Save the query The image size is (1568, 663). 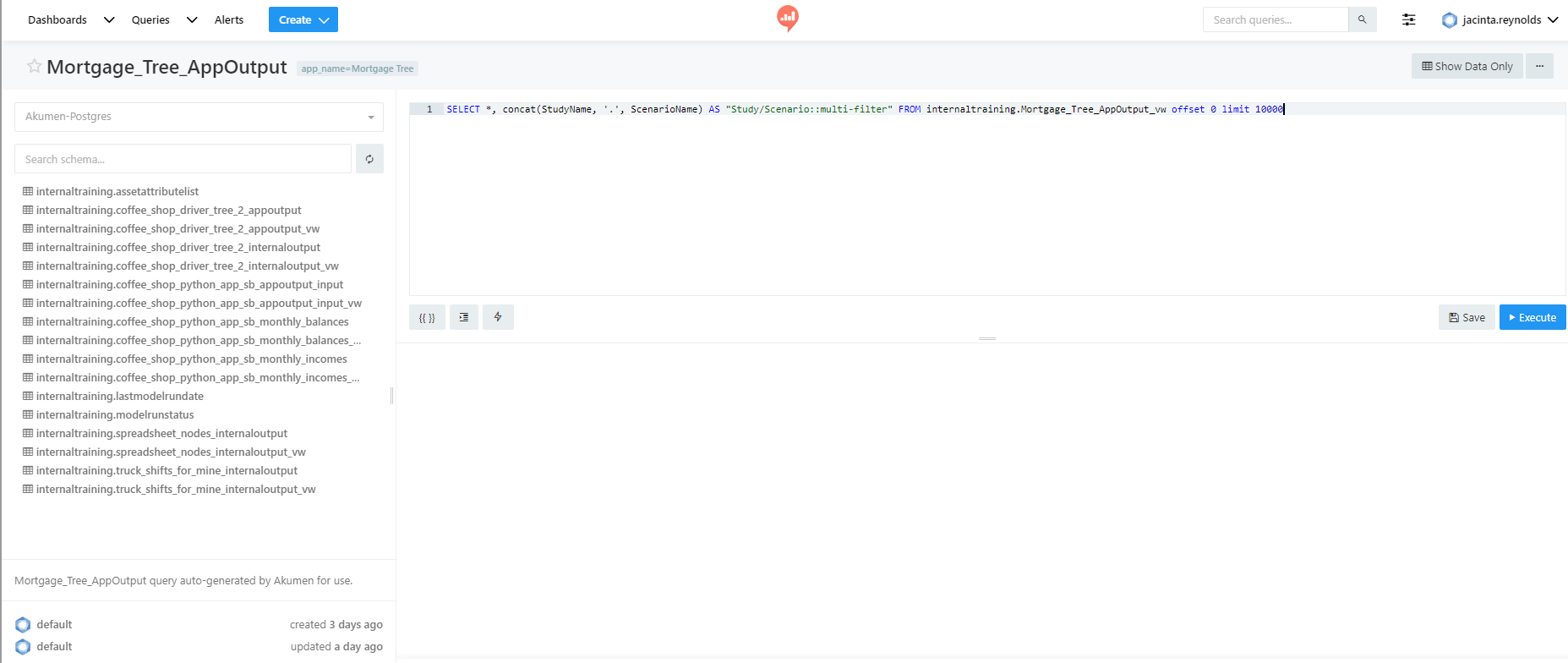coord(1467,317)
